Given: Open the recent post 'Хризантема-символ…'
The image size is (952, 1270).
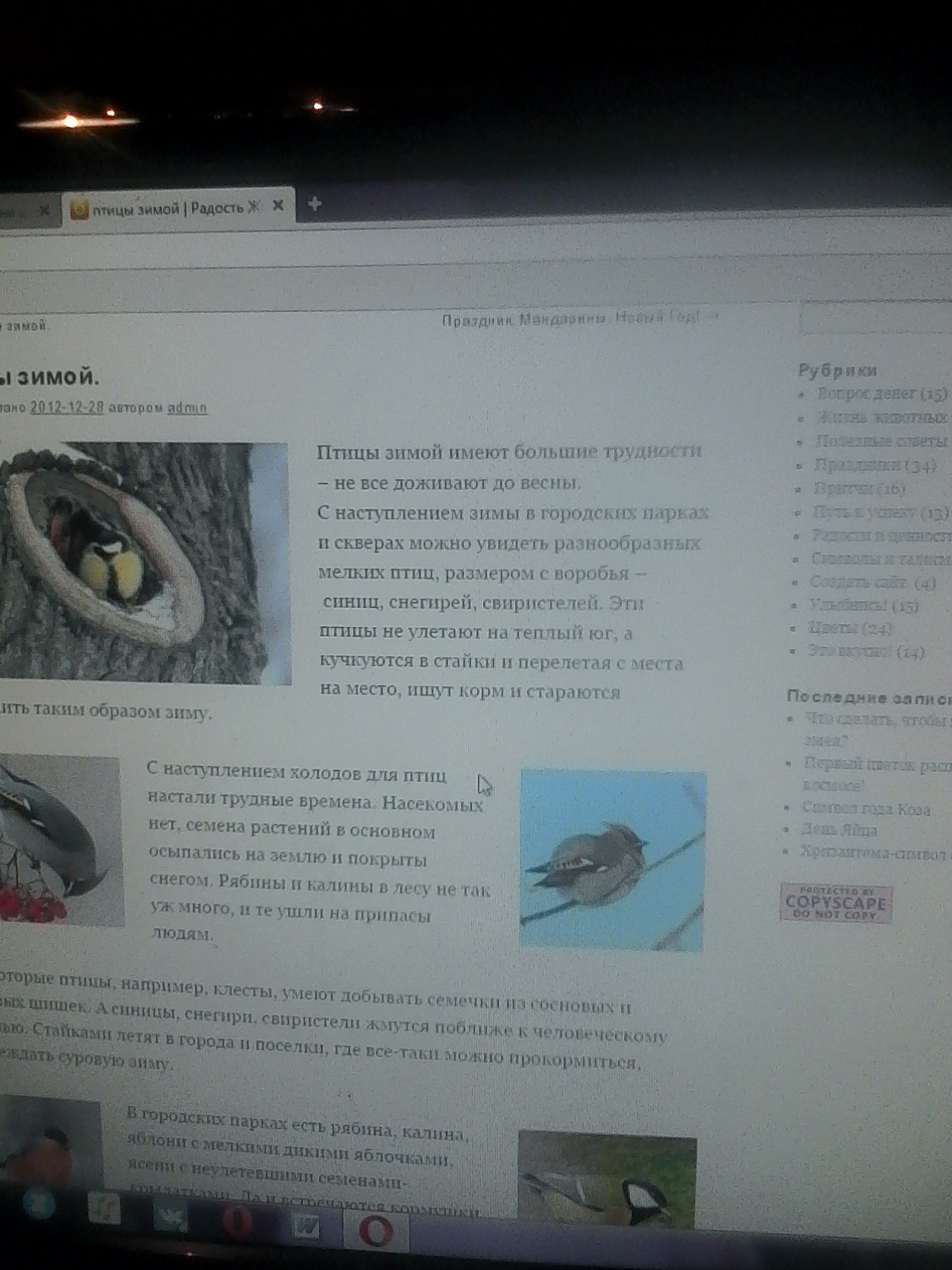Looking at the screenshot, I should pyautogui.click(x=875, y=852).
